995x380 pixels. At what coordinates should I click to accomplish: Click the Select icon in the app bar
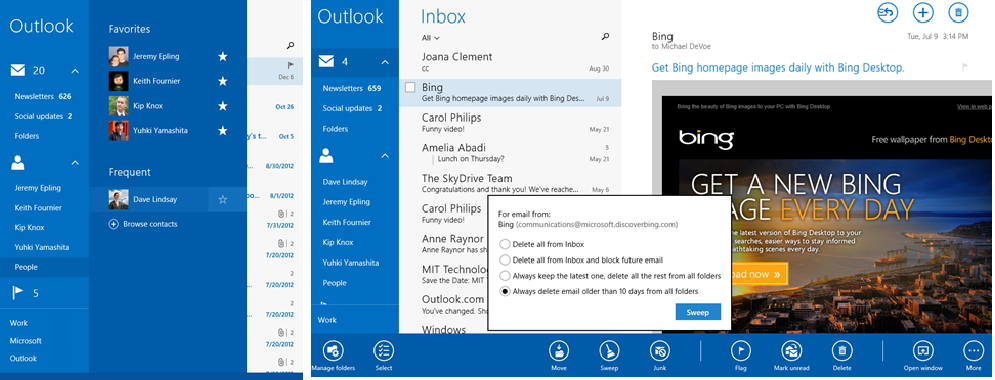(383, 351)
